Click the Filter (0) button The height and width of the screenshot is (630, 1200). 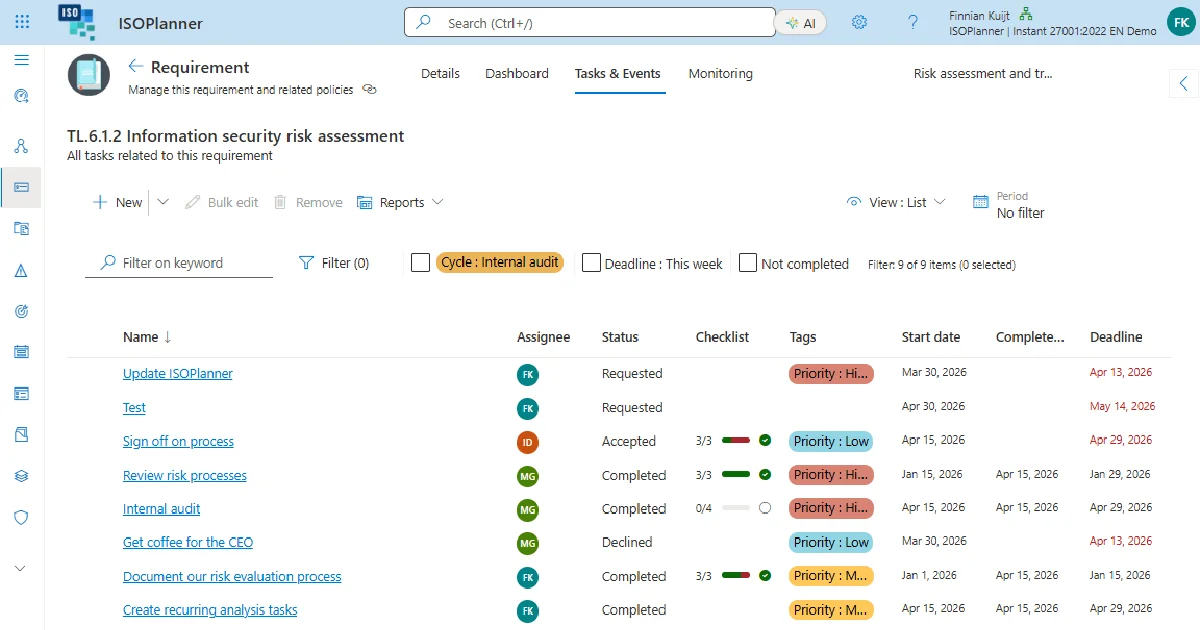(x=334, y=263)
